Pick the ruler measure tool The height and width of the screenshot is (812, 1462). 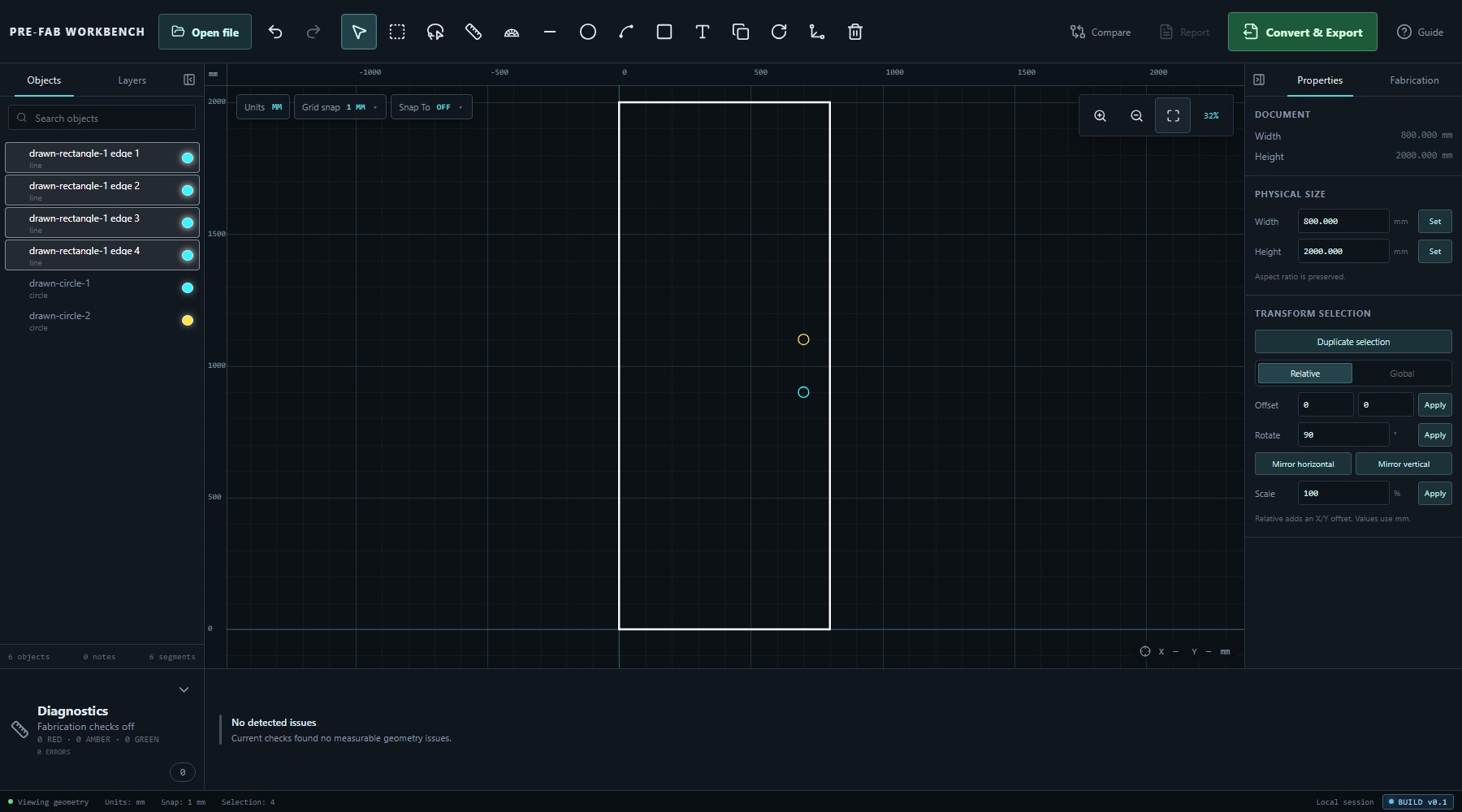[x=474, y=32]
